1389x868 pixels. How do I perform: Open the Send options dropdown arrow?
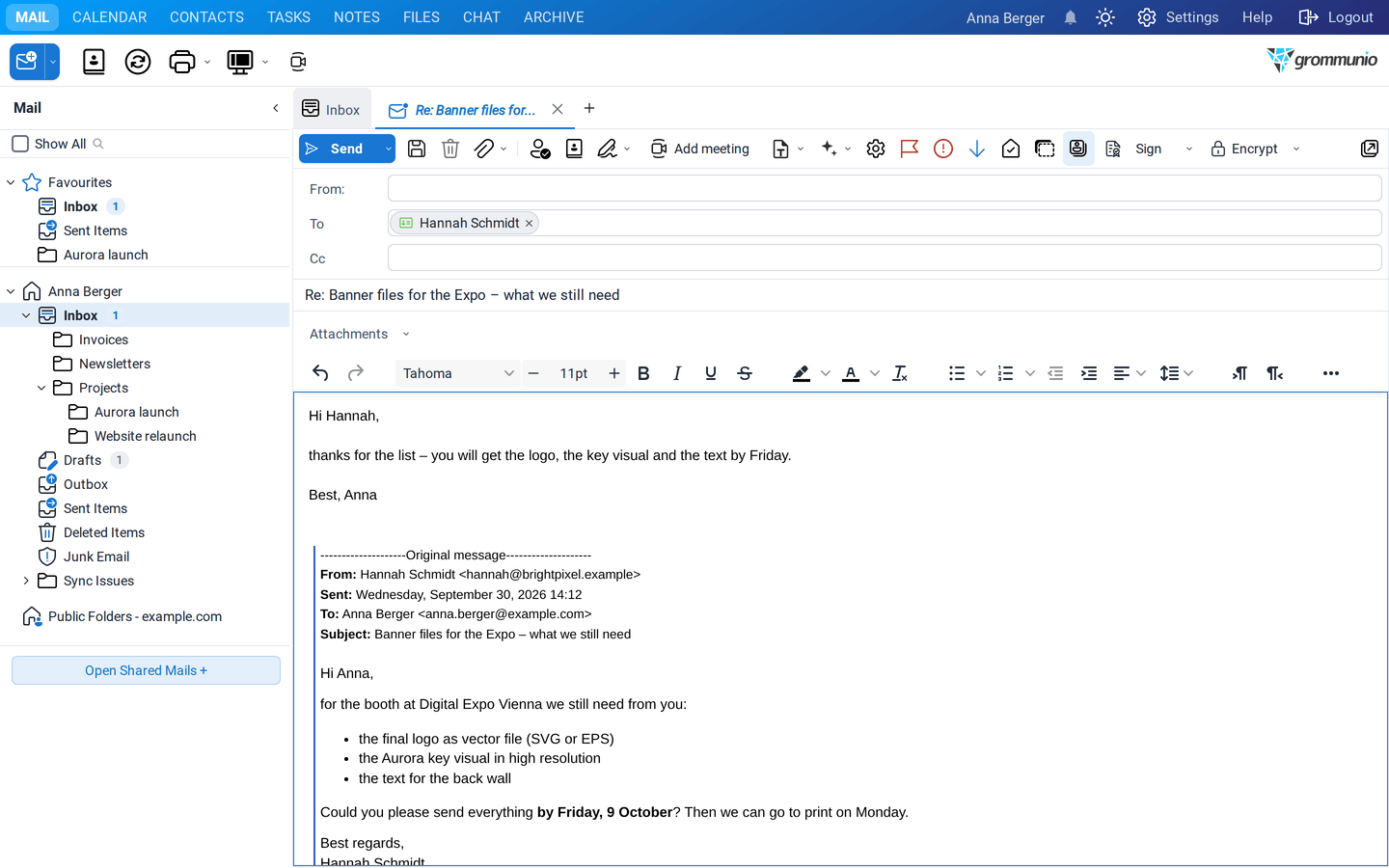(x=388, y=149)
